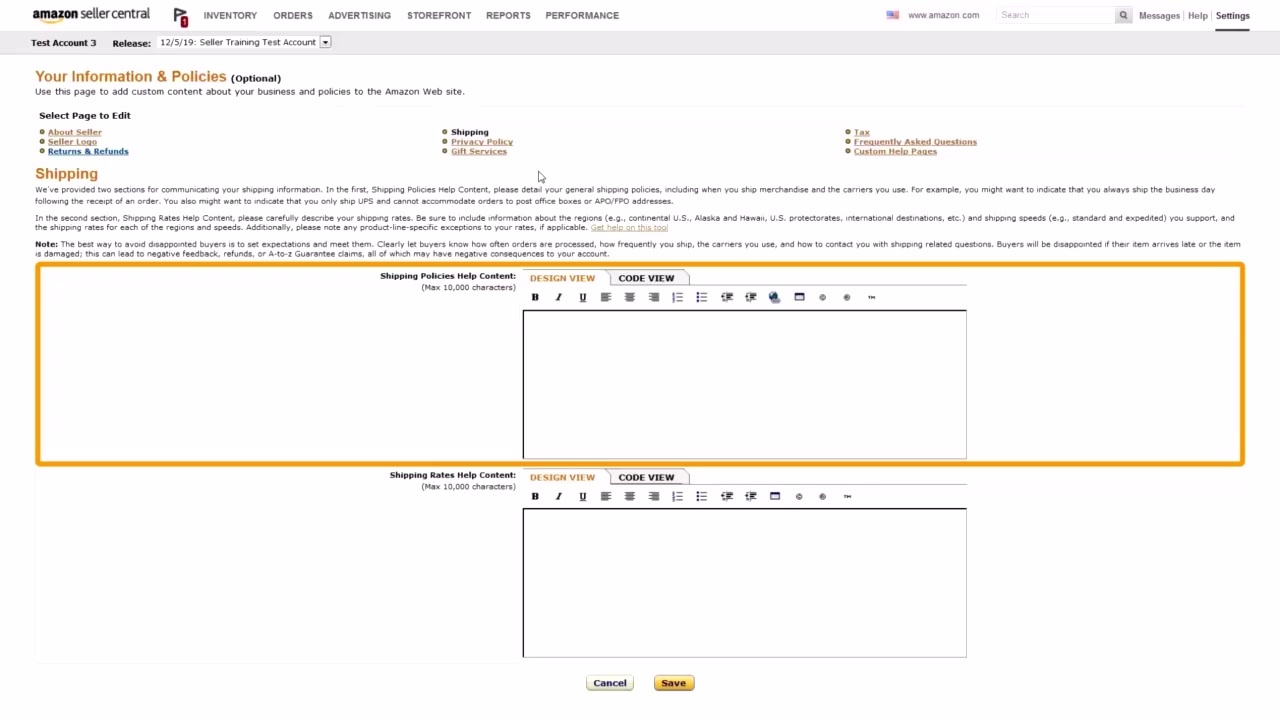
Task: Open the Tax page link
Action: pyautogui.click(x=862, y=132)
